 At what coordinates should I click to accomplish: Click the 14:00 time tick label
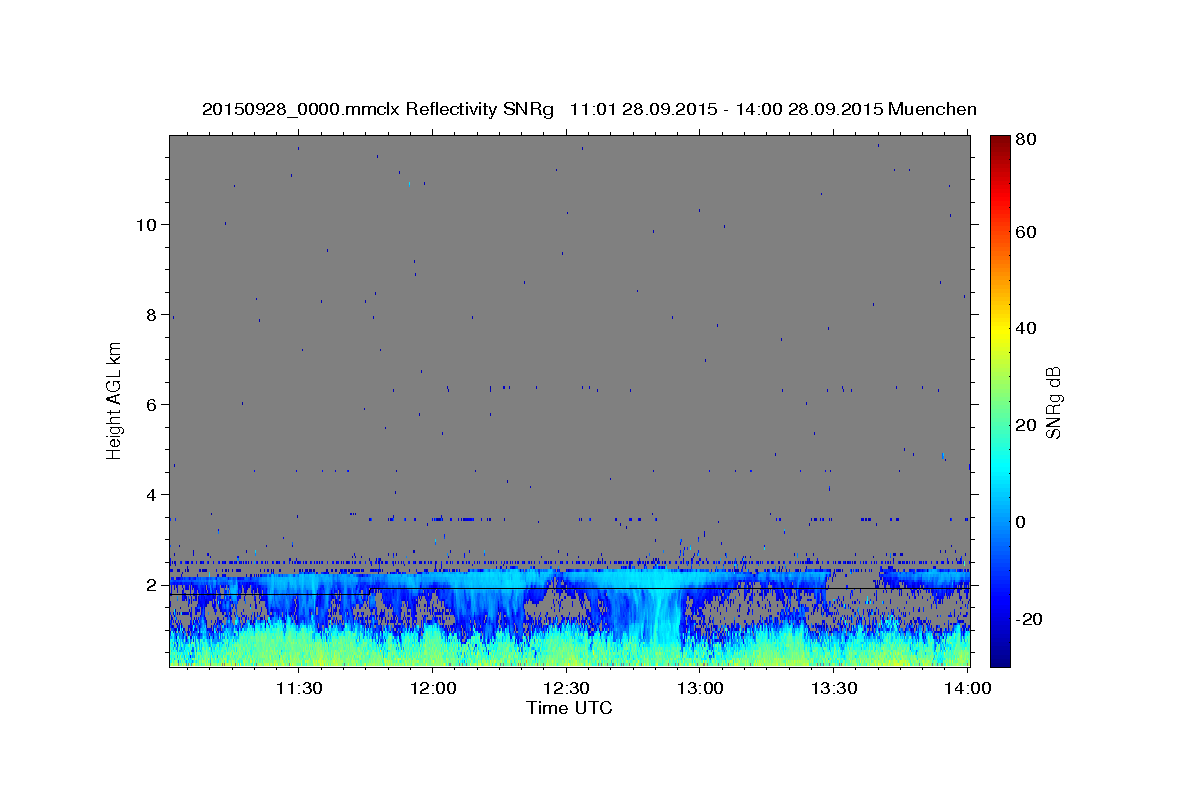tap(967, 688)
